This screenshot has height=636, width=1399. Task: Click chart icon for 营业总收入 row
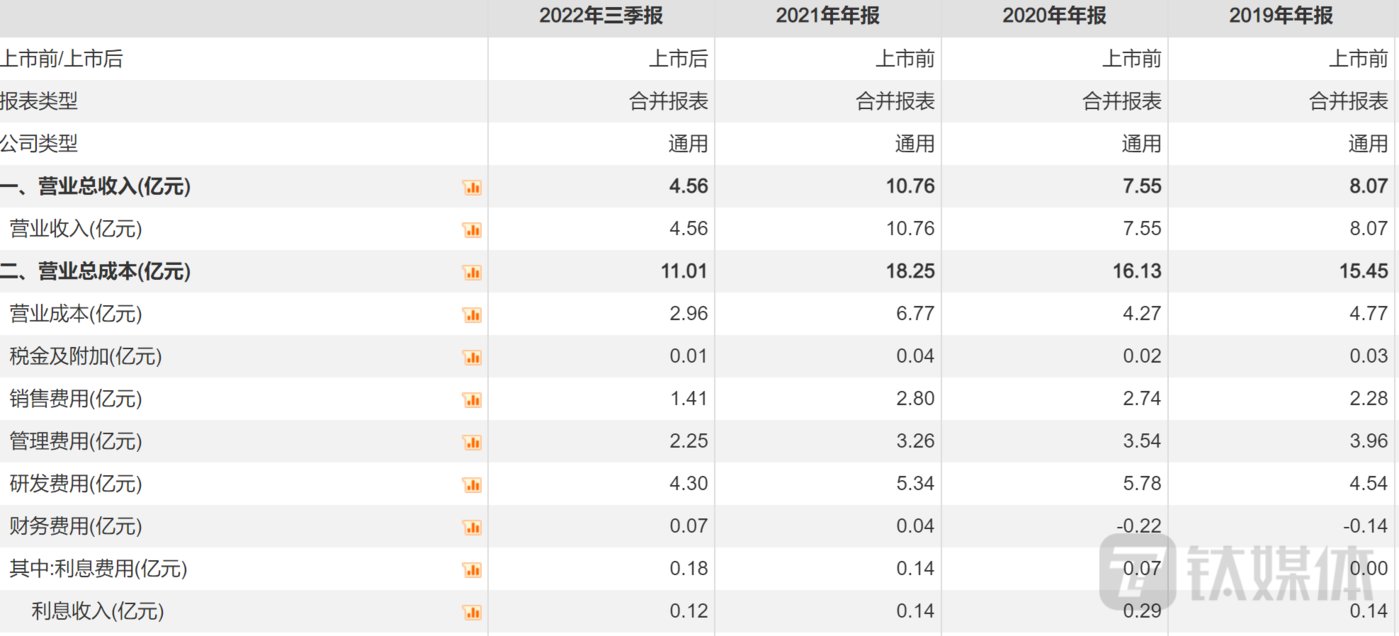pos(472,187)
